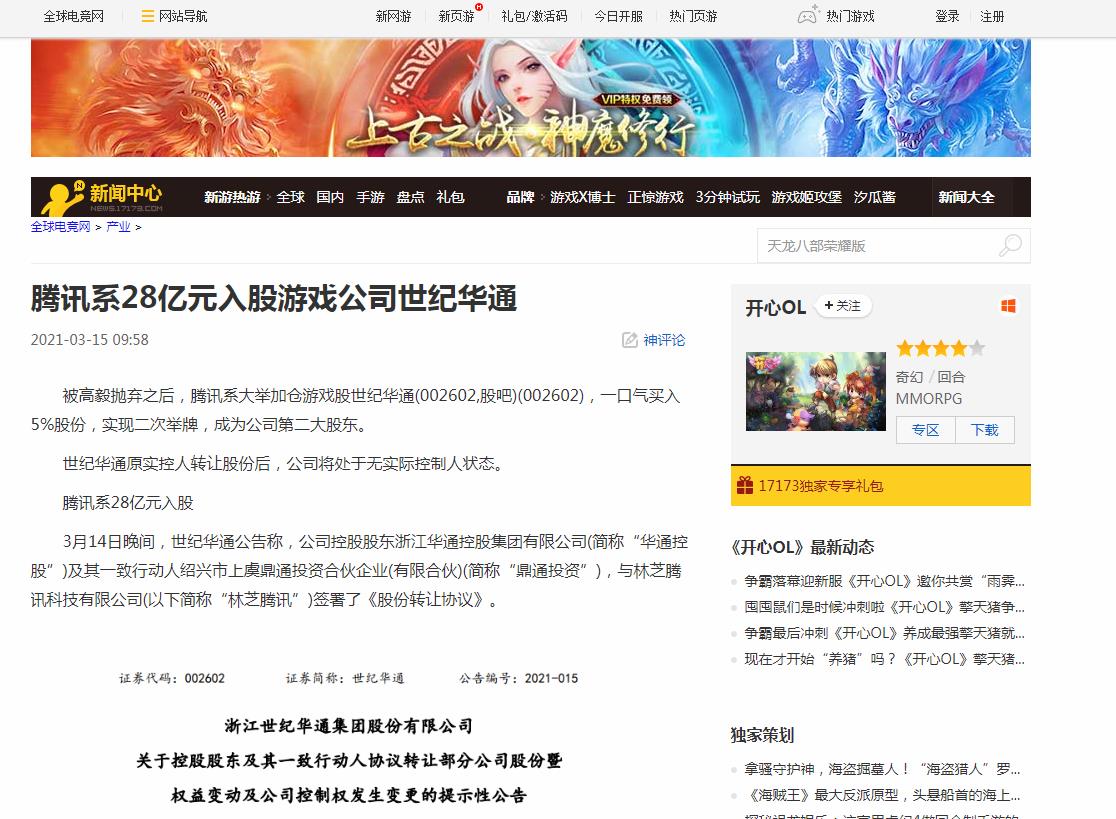Click the 下载 button

(x=985, y=430)
